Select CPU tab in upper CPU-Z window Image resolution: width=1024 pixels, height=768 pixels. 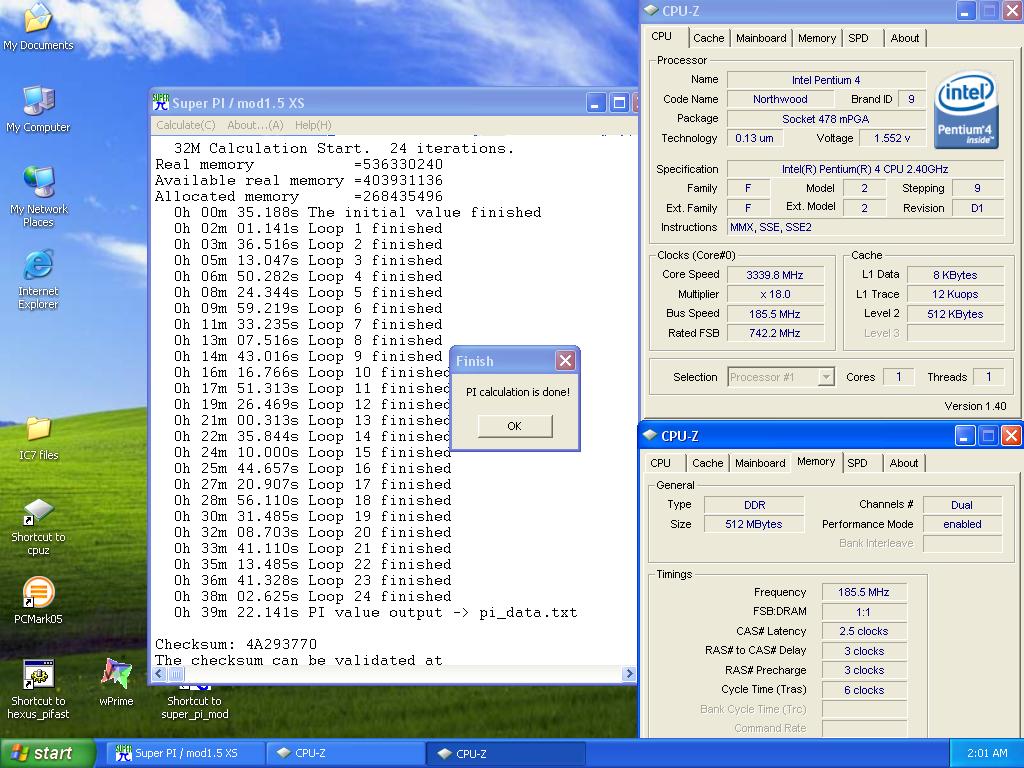click(662, 37)
